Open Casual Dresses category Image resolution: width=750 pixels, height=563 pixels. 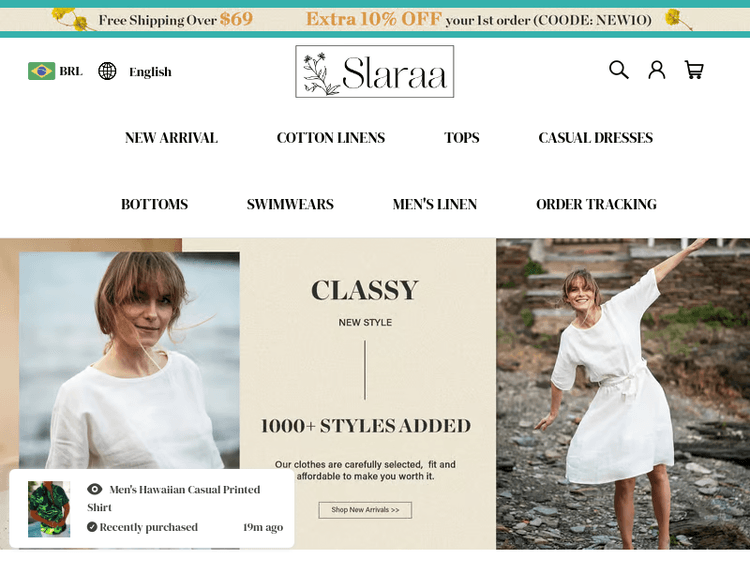point(595,138)
